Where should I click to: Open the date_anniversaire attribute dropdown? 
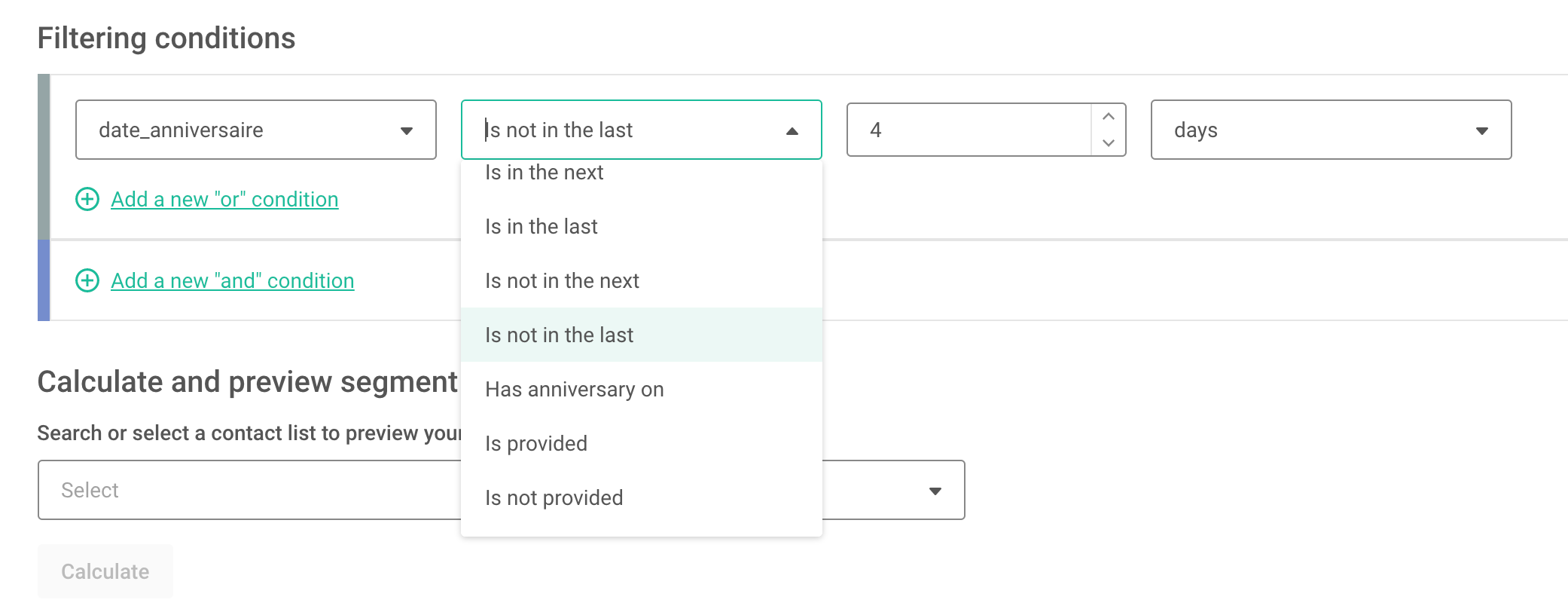[256, 130]
